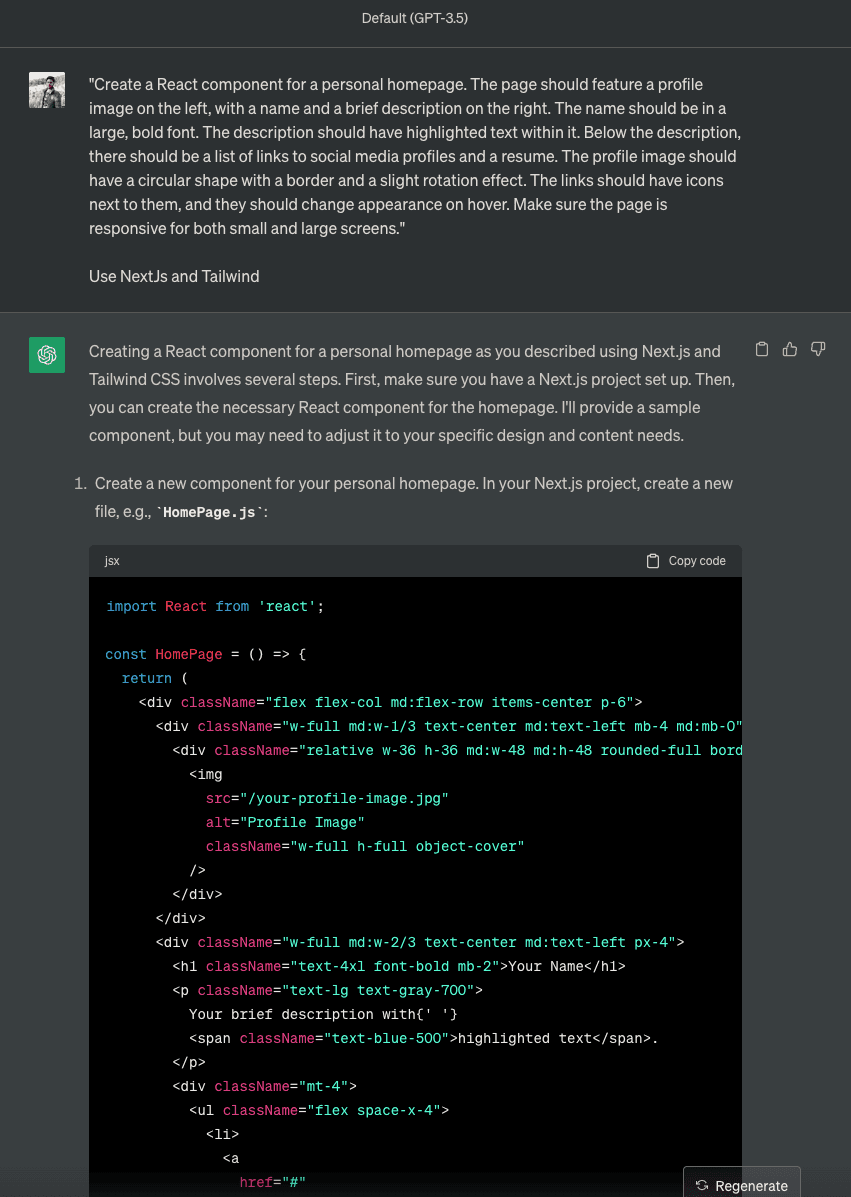Viewport: 851px width, 1197px height.
Task: Click the ChatGPT logo icon
Action: (x=47, y=355)
